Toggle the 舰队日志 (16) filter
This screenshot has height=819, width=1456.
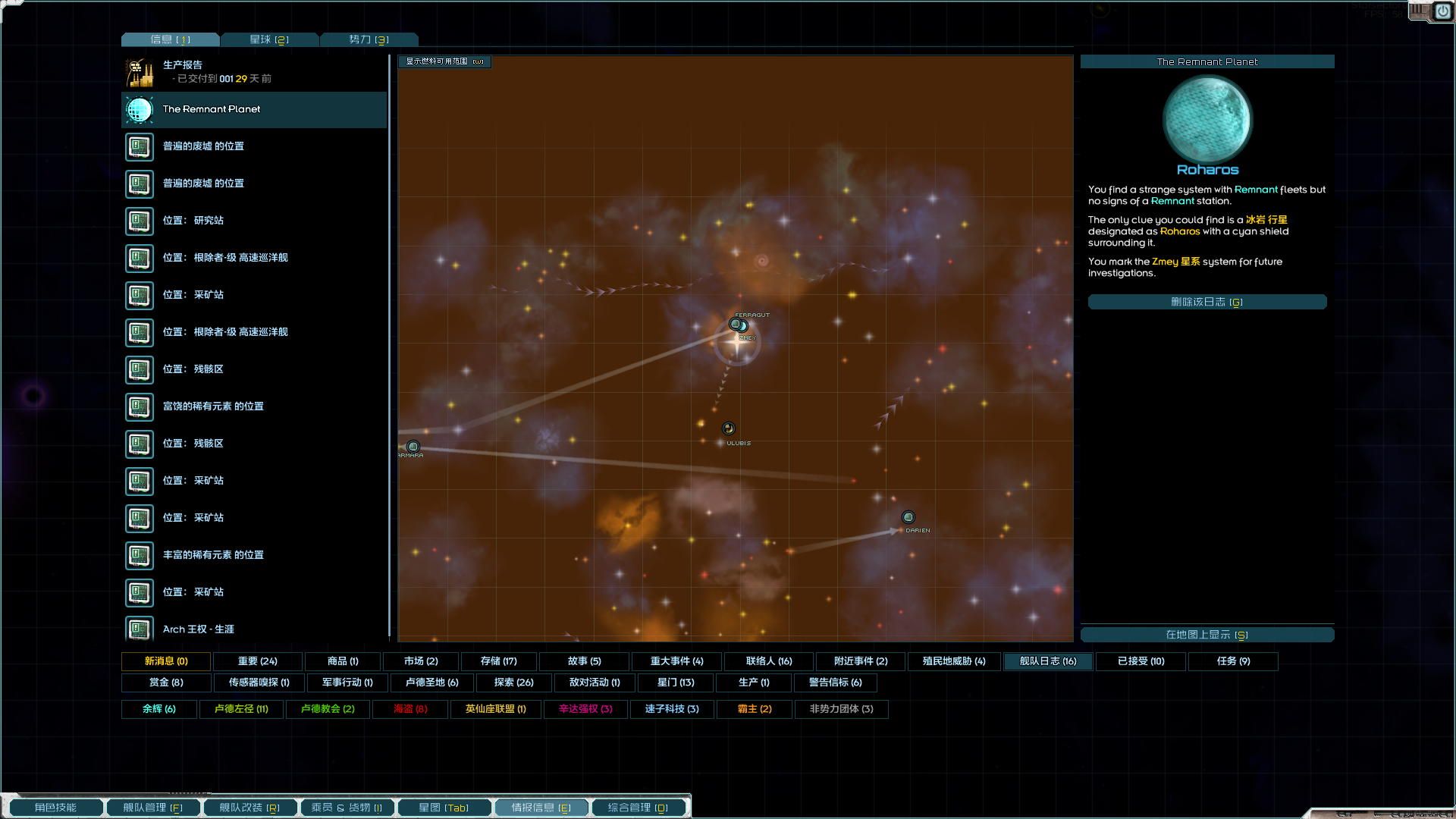1047,661
